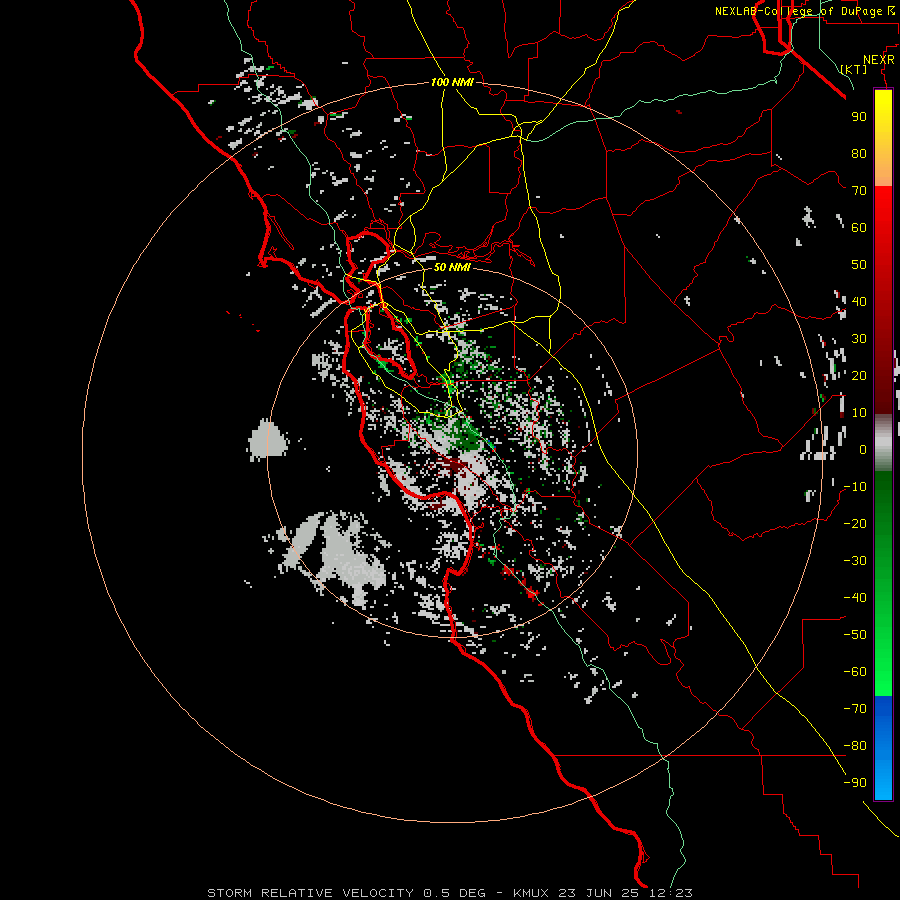Select the positive 20 scale value
Viewport: 900px width, 900px height.
[859, 375]
